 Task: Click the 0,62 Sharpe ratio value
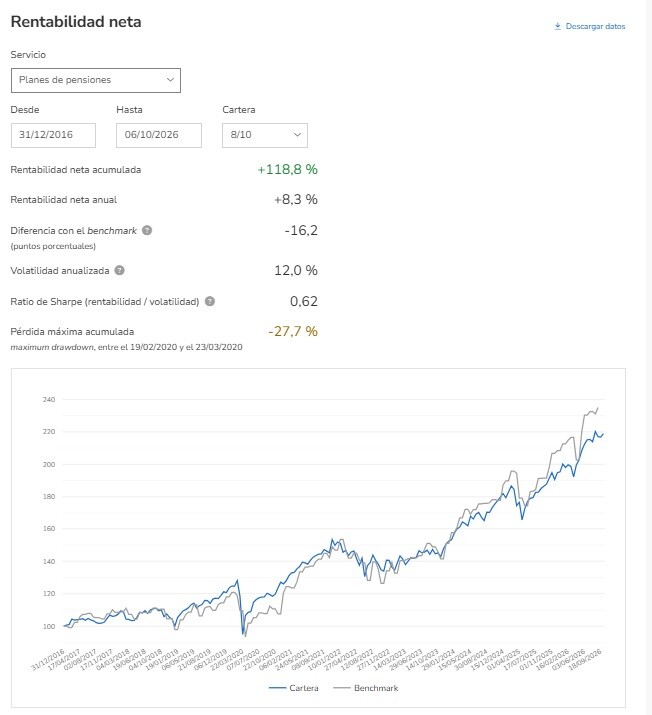304,301
